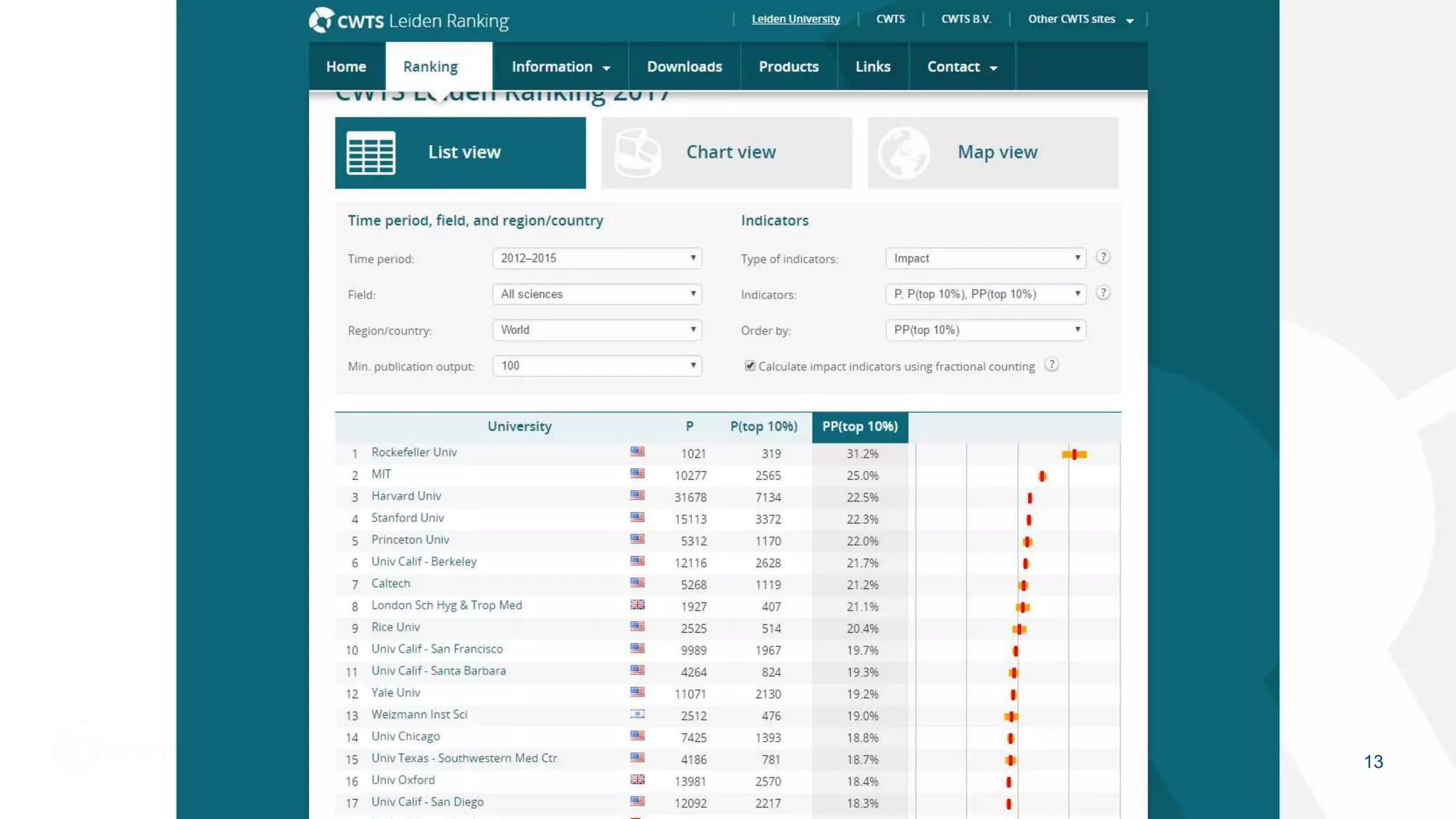Toggle fractional counting checkbox
This screenshot has width=1456, height=819.
tap(749, 365)
